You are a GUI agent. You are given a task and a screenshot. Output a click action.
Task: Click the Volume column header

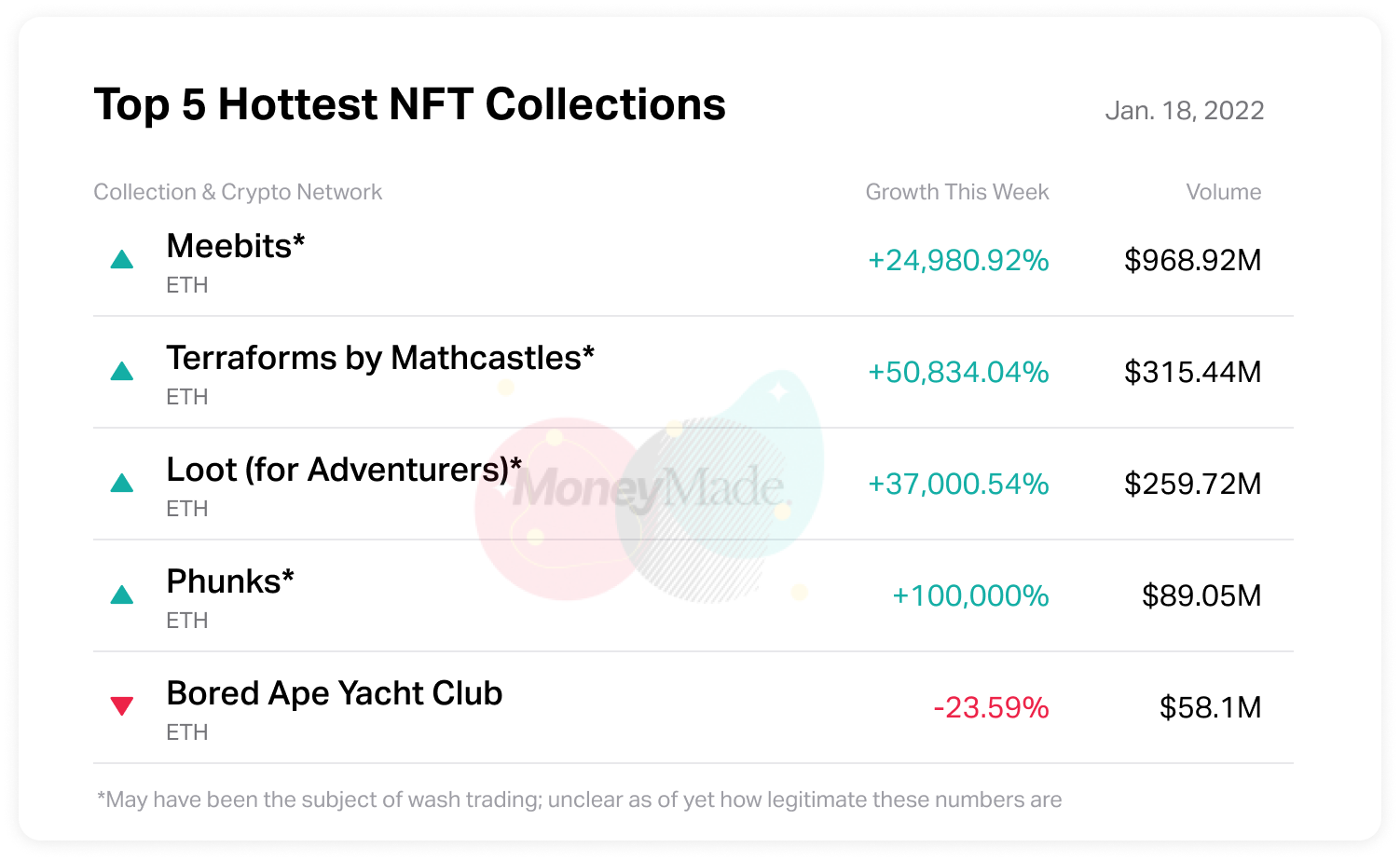click(x=1223, y=192)
